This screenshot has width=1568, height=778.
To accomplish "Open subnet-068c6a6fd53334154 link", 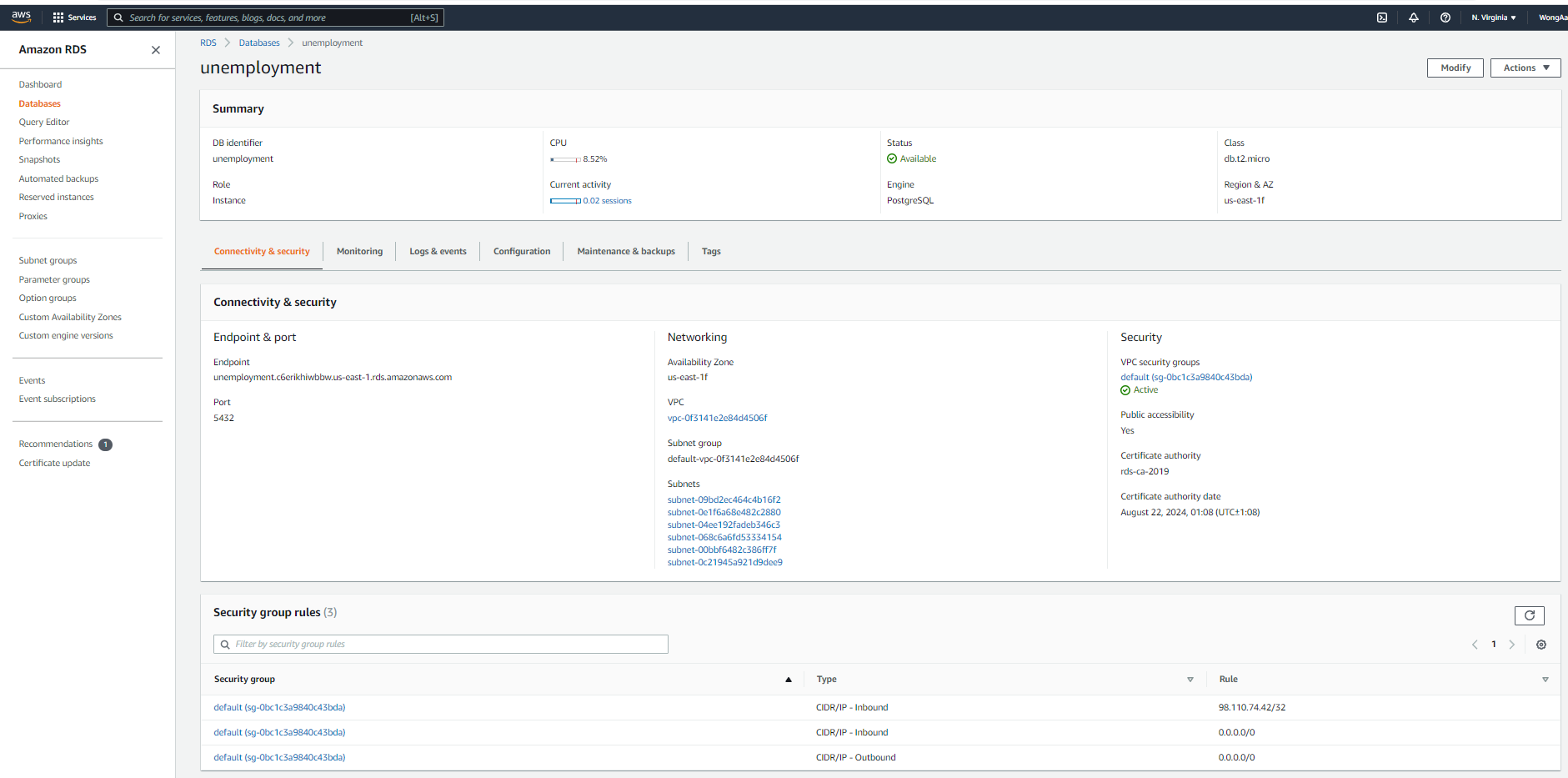I will click(x=724, y=537).
